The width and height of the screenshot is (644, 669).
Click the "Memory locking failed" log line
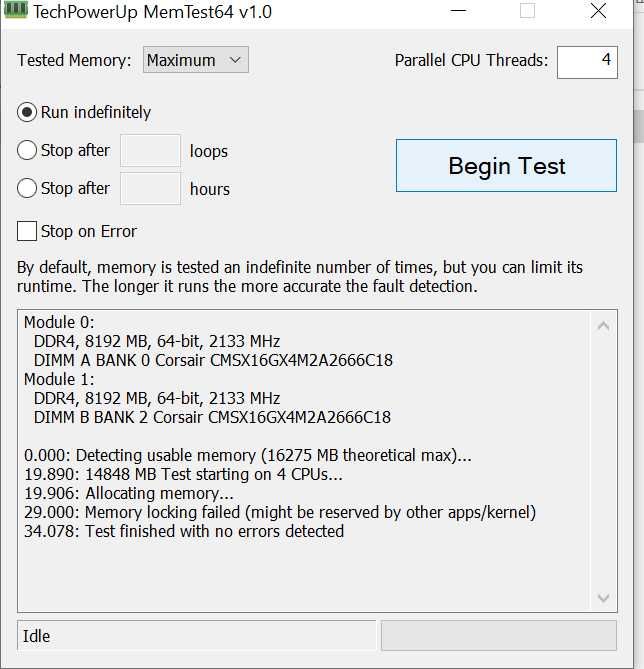280,512
